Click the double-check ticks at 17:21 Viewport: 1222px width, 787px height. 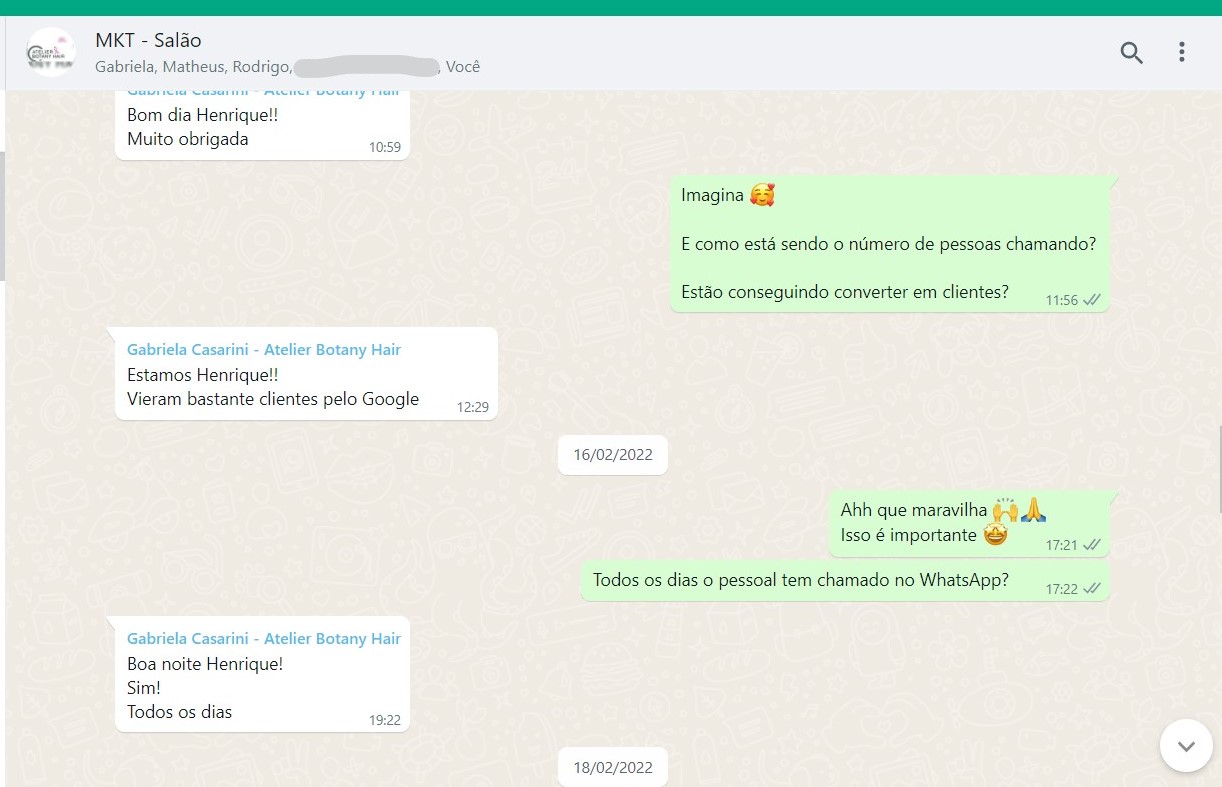pos(1092,545)
